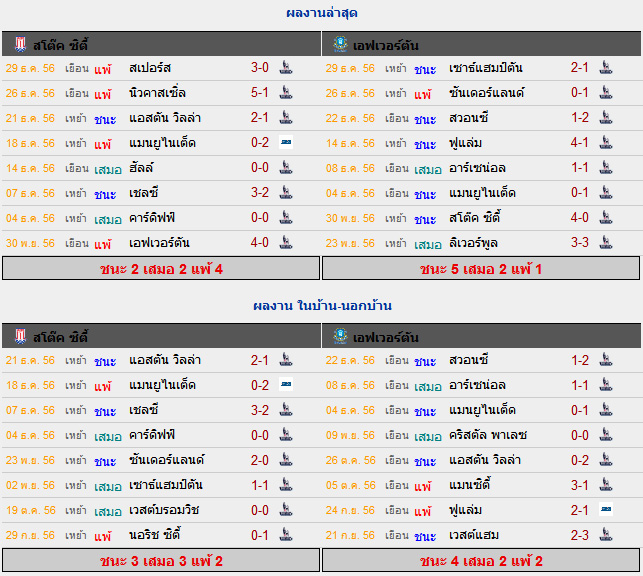This screenshot has width=643, height=576.
Task: Click the score '3-3' for ลิเวอร์พูล
Action: click(579, 243)
